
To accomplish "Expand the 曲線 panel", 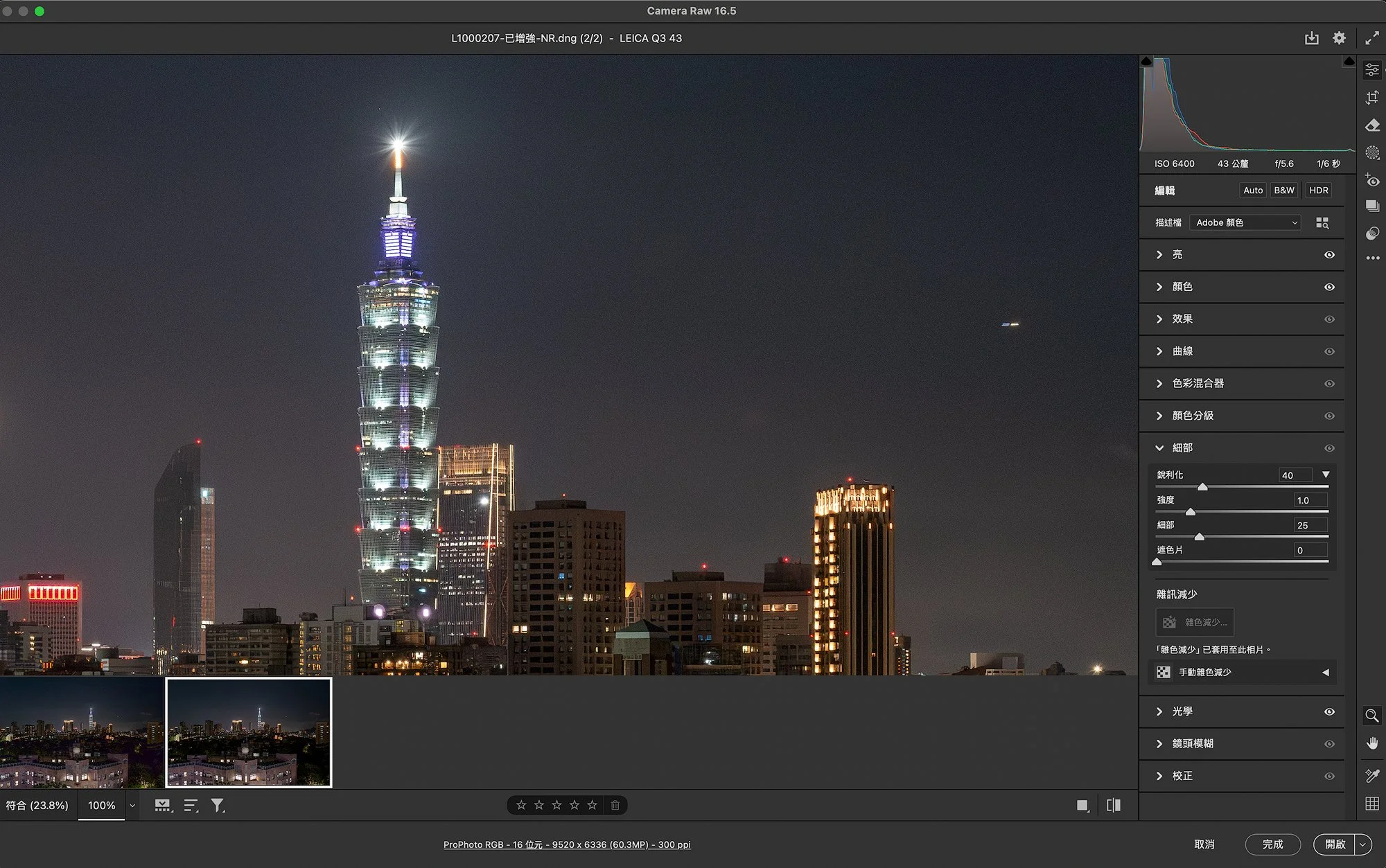I will point(1182,351).
